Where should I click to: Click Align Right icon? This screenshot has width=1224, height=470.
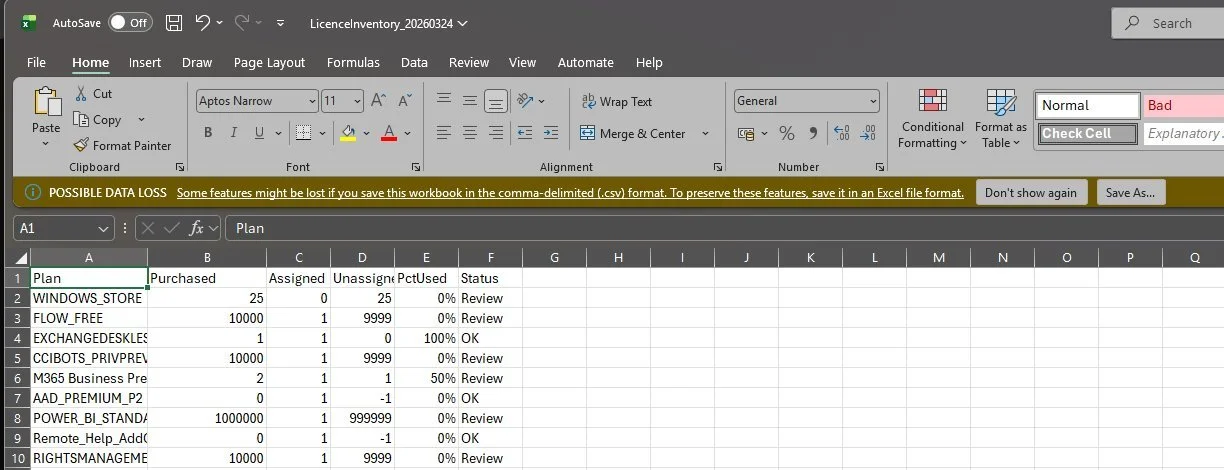pos(495,133)
